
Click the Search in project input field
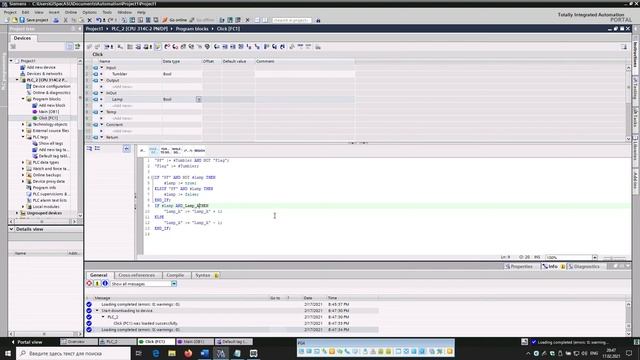[291, 20]
